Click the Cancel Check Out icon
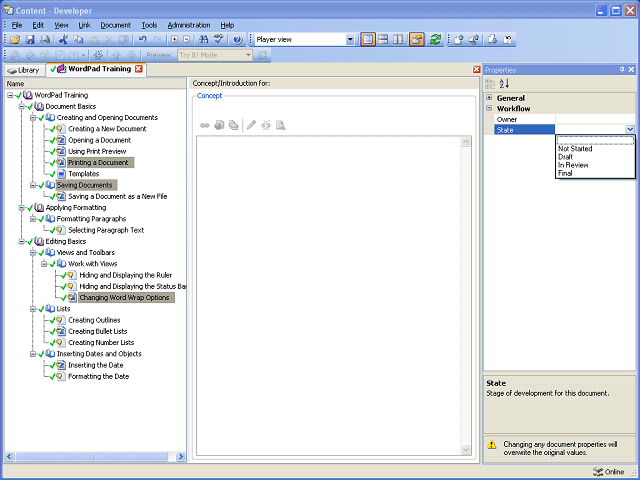This screenshot has height=480, width=640. coord(508,40)
